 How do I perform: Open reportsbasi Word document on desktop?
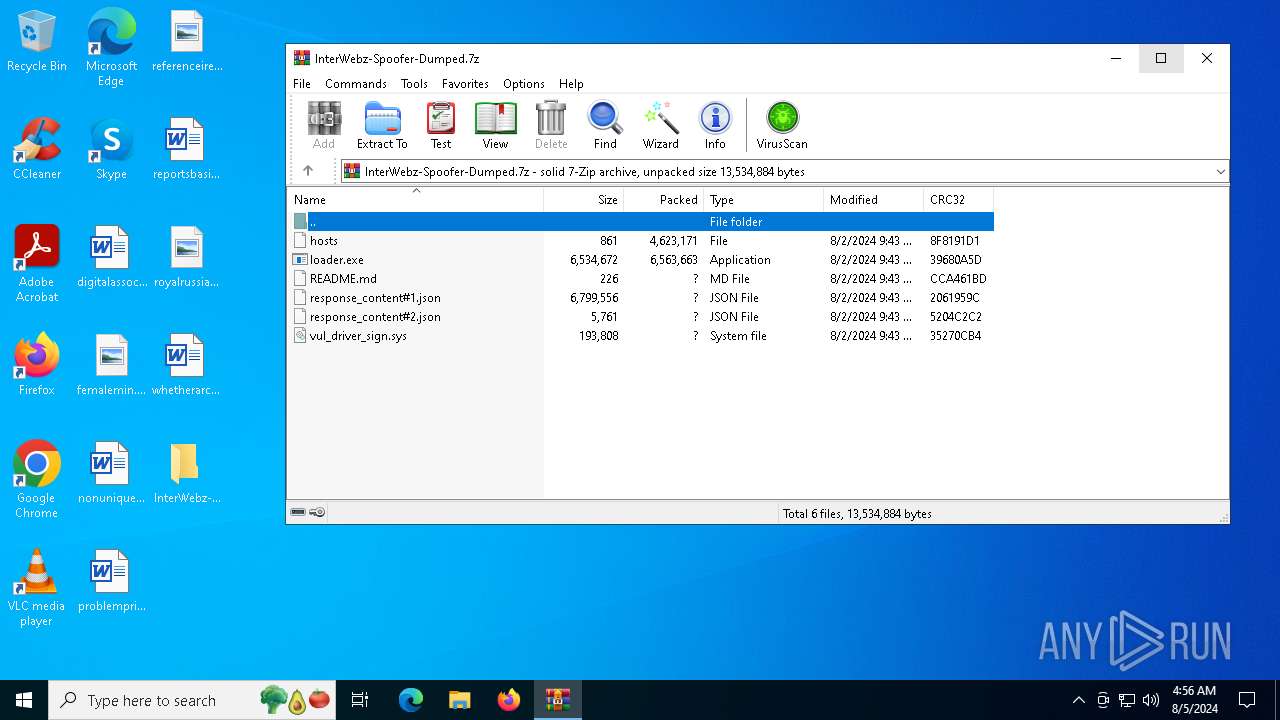pyautogui.click(x=186, y=148)
